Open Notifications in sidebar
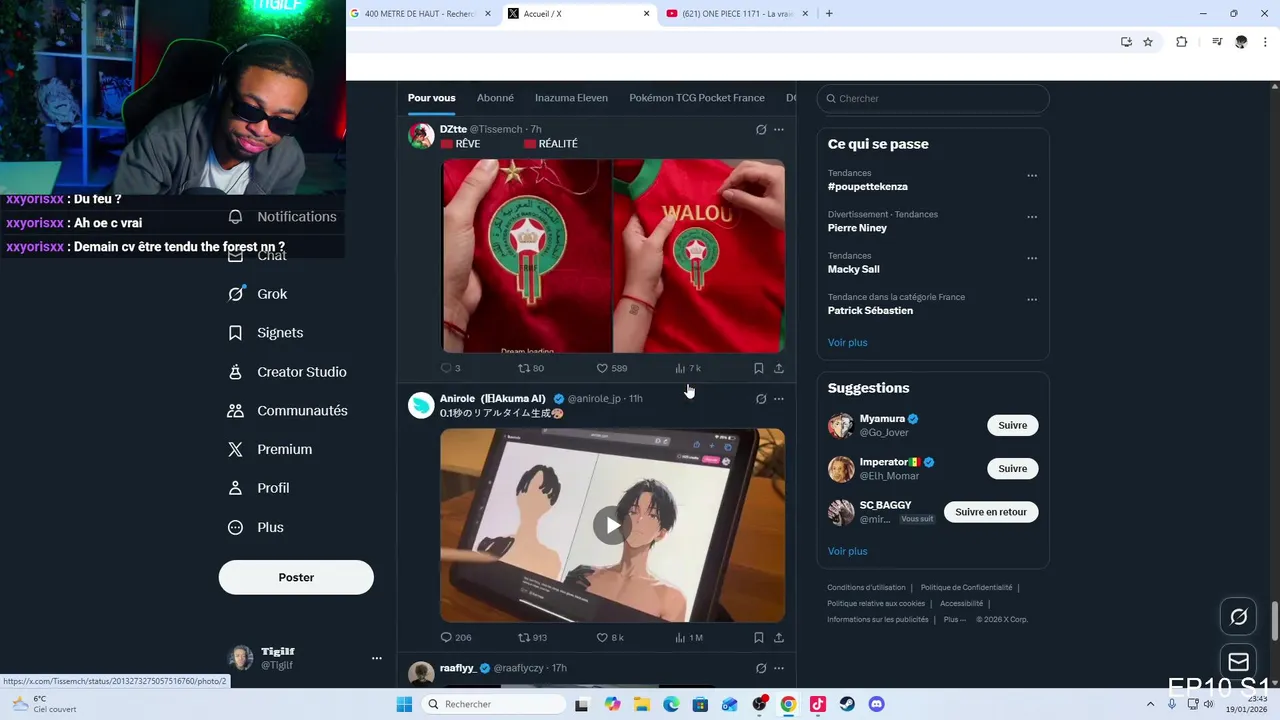 pos(282,217)
